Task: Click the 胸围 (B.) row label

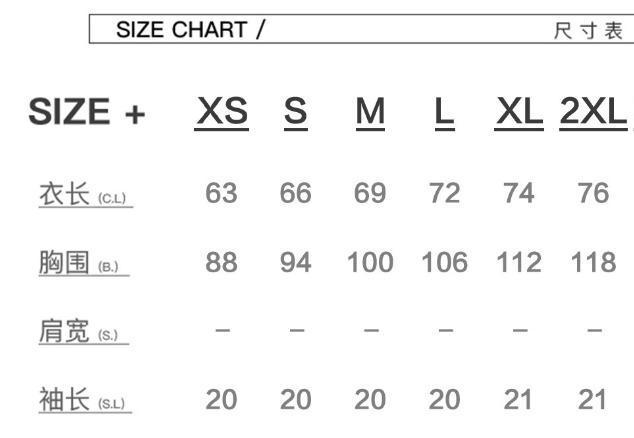Action: coord(84,263)
